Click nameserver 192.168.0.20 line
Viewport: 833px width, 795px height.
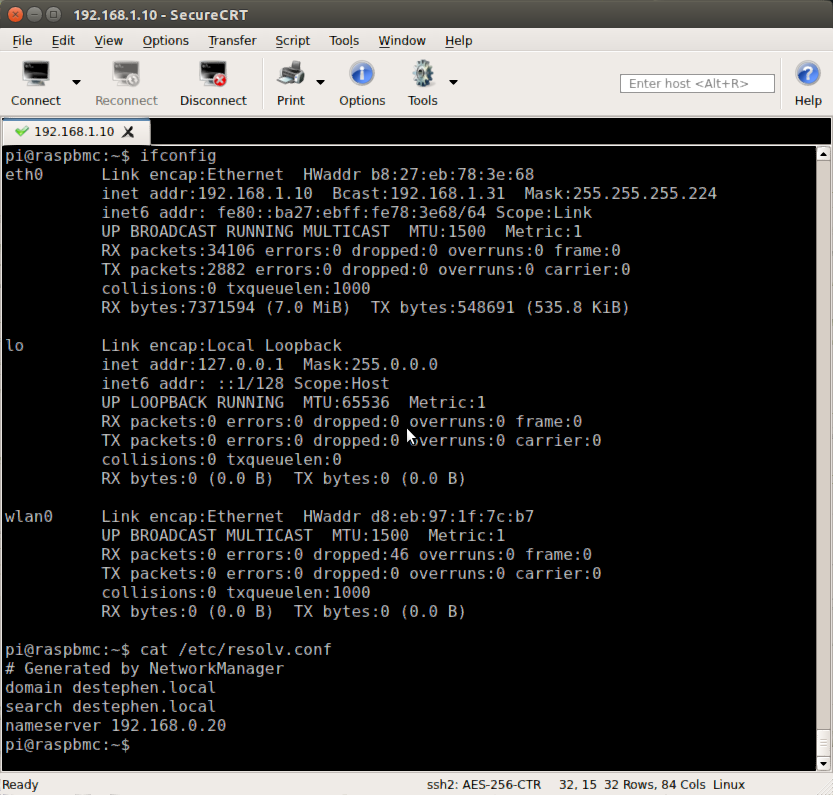point(115,726)
